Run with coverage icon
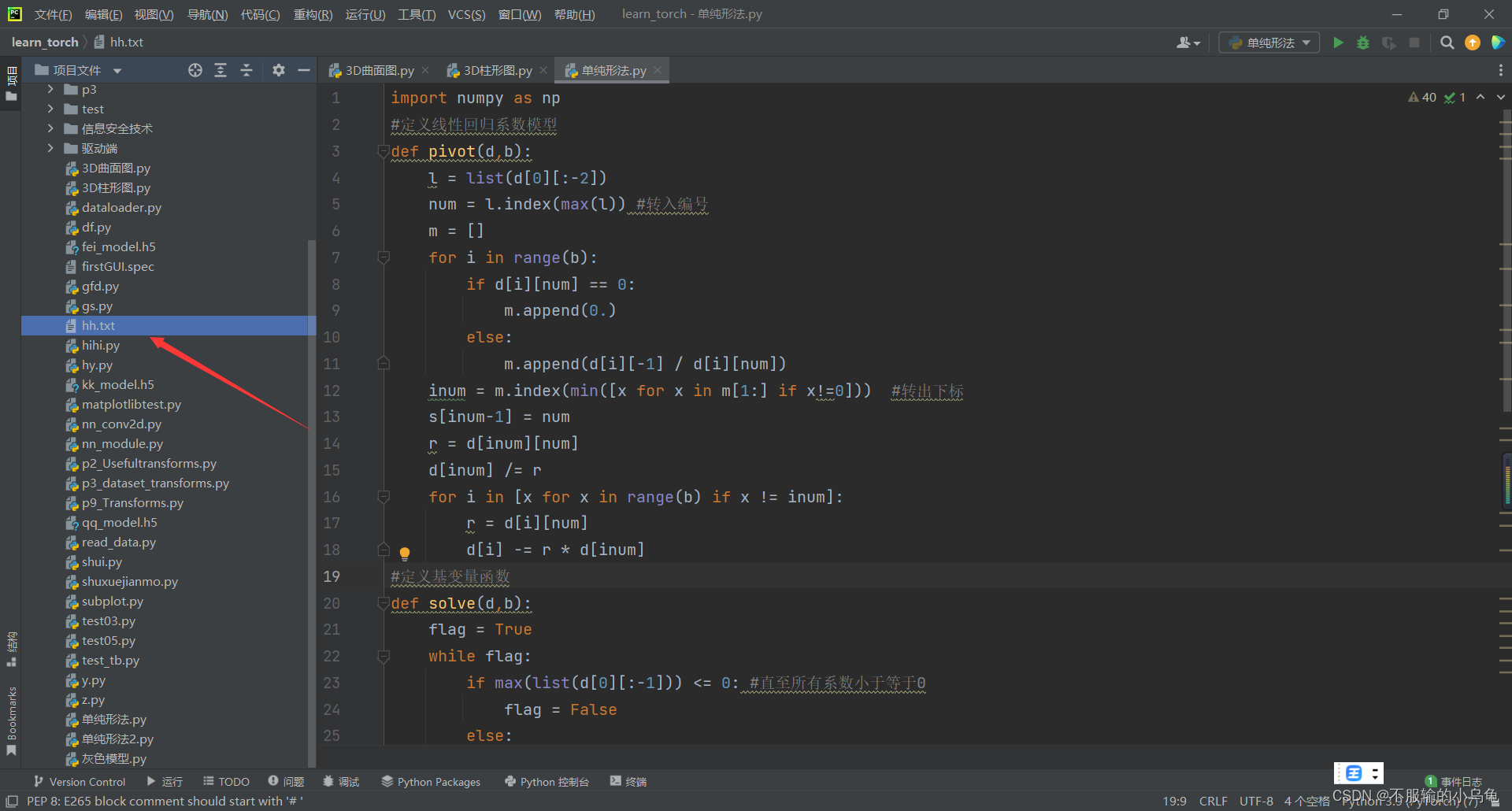This screenshot has height=811, width=1512. (1389, 43)
